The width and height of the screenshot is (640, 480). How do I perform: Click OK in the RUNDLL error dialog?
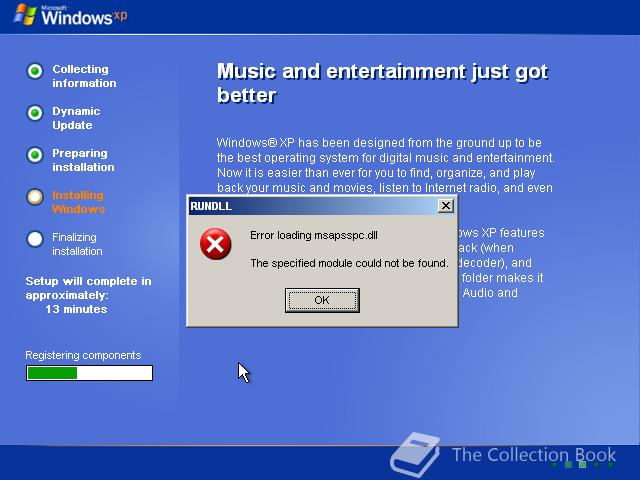point(322,300)
